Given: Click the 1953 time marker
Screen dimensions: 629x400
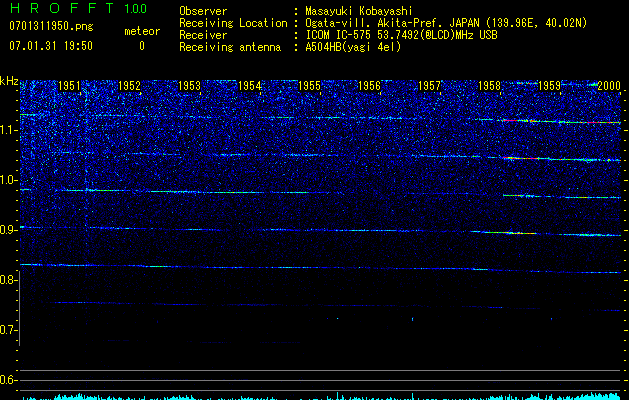Looking at the screenshot, I should [189, 86].
